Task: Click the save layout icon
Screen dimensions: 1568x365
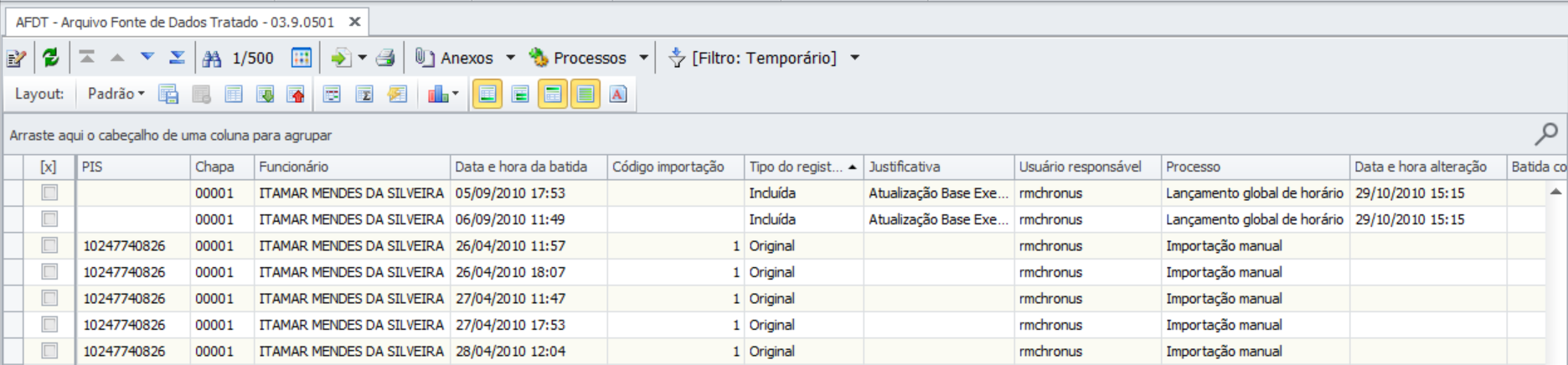Action: [168, 94]
